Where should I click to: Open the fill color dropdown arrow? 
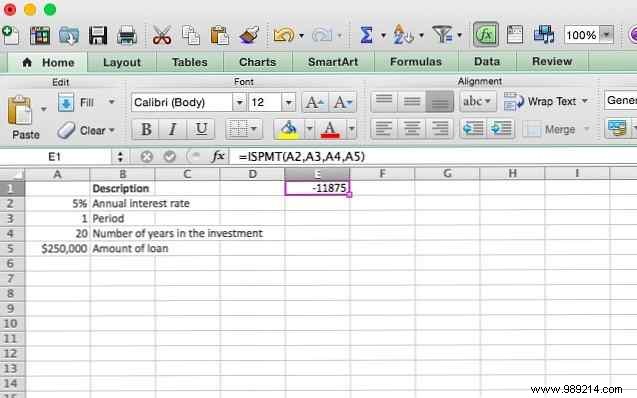click(310, 130)
